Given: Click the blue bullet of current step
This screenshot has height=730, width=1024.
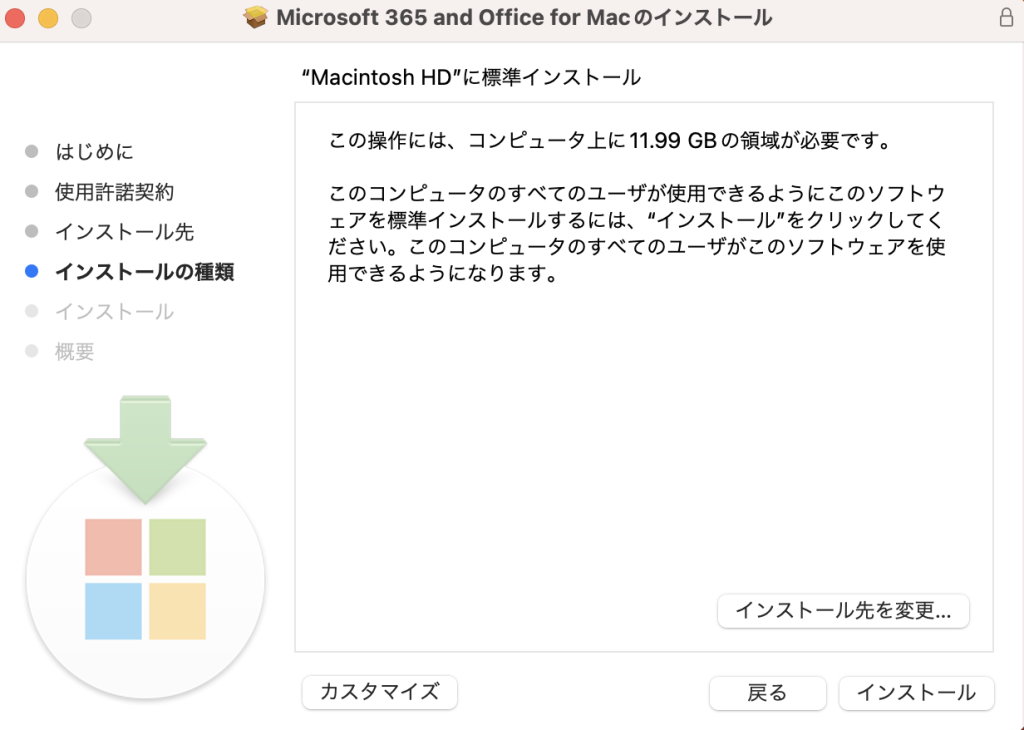Looking at the screenshot, I should pos(32,272).
